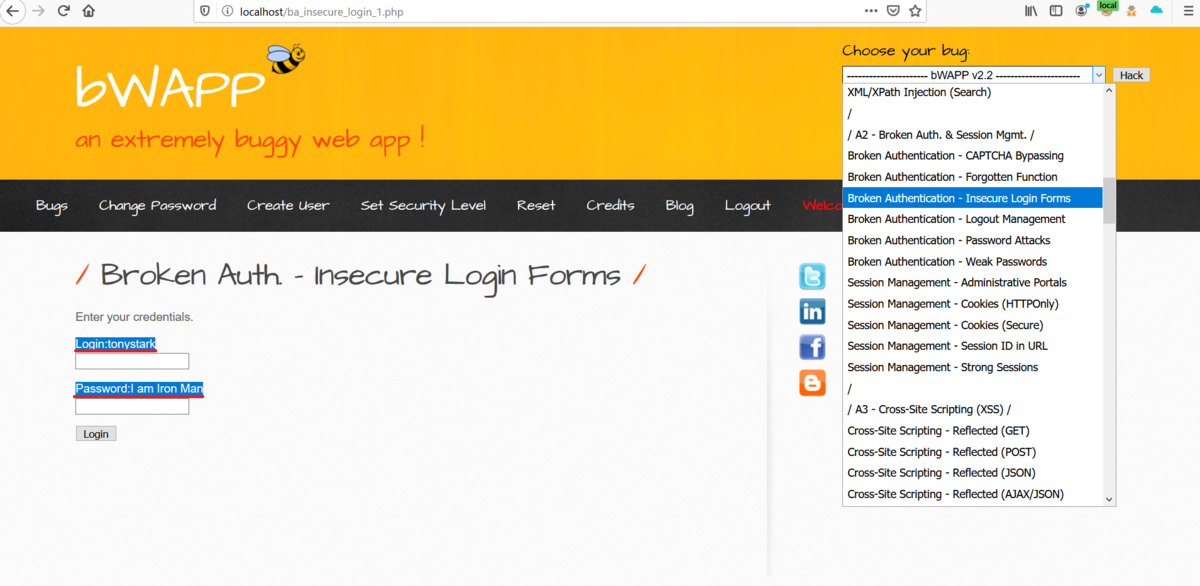1200x586 pixels.
Task: Select Cross-Site Scripting - Reflected (AJAX/JSON)
Action: pyautogui.click(x=973, y=494)
